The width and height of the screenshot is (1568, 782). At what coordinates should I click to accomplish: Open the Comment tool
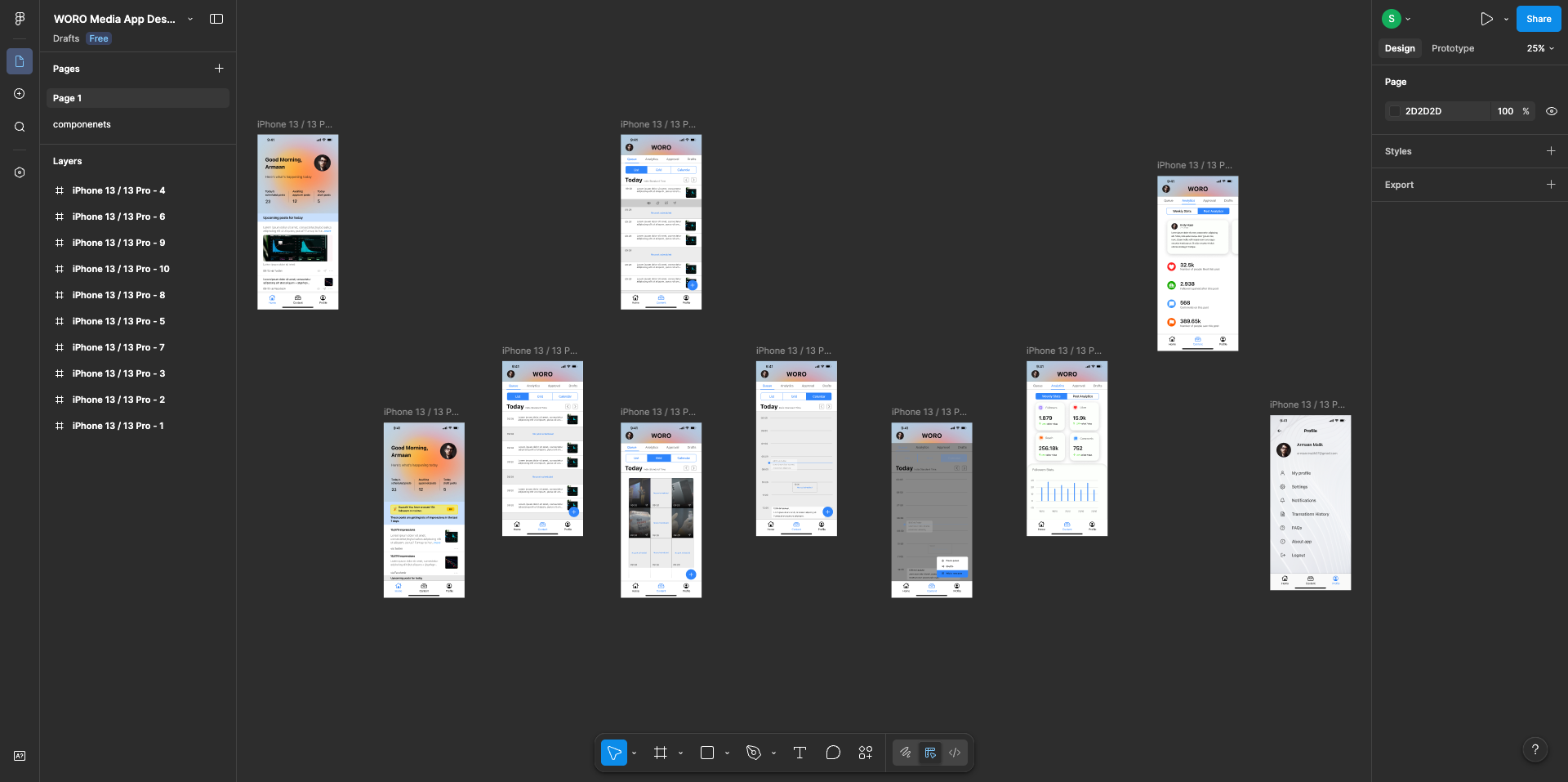point(833,753)
